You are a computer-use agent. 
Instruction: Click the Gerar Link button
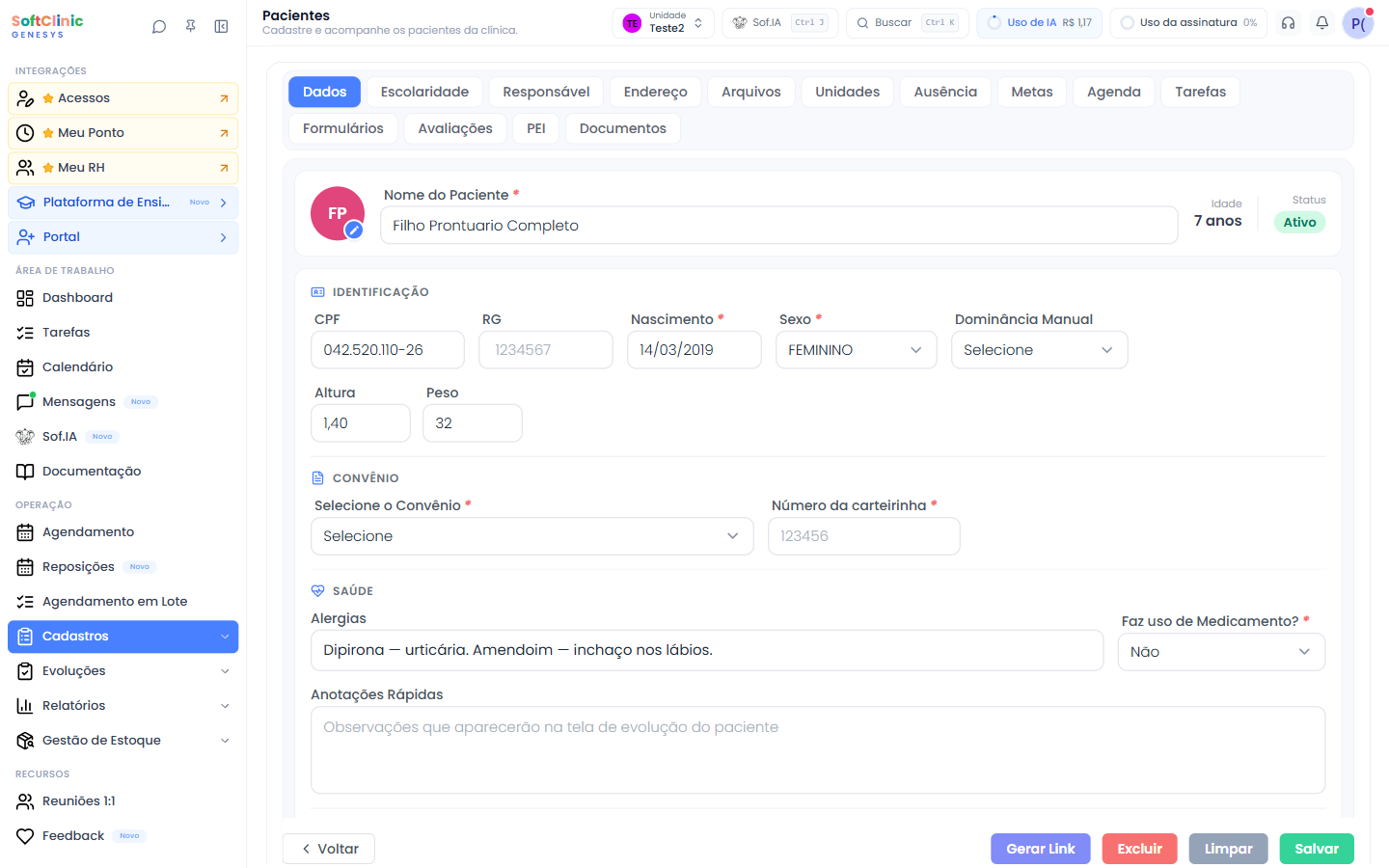(x=1041, y=849)
